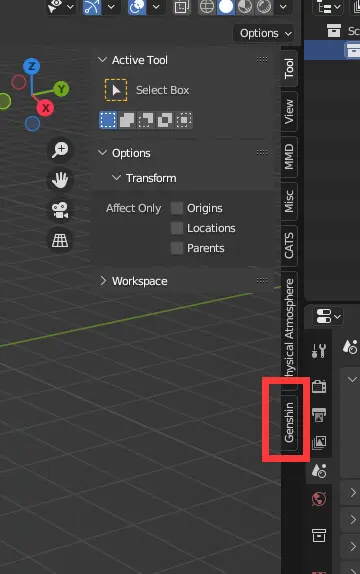
Task: Select the highlighted collection row in Outliner
Action: (x=332, y=50)
